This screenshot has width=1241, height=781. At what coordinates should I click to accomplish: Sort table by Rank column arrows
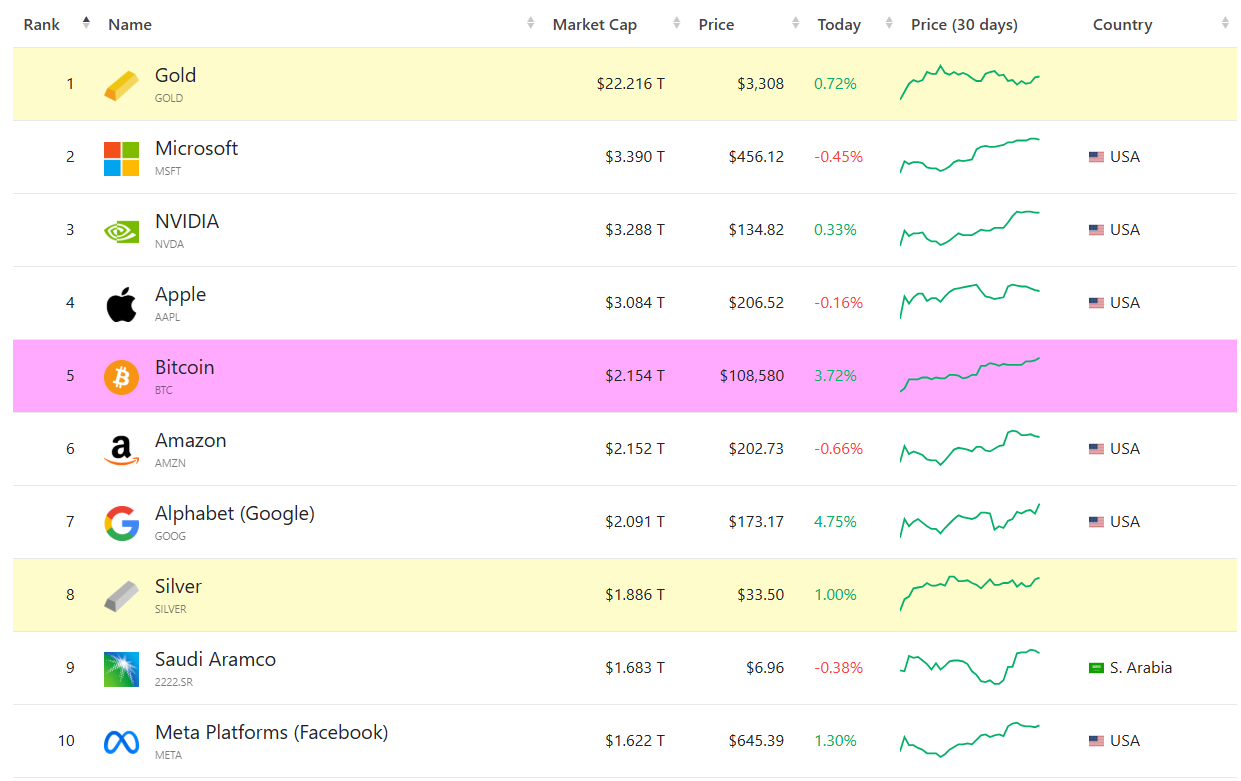(x=86, y=24)
